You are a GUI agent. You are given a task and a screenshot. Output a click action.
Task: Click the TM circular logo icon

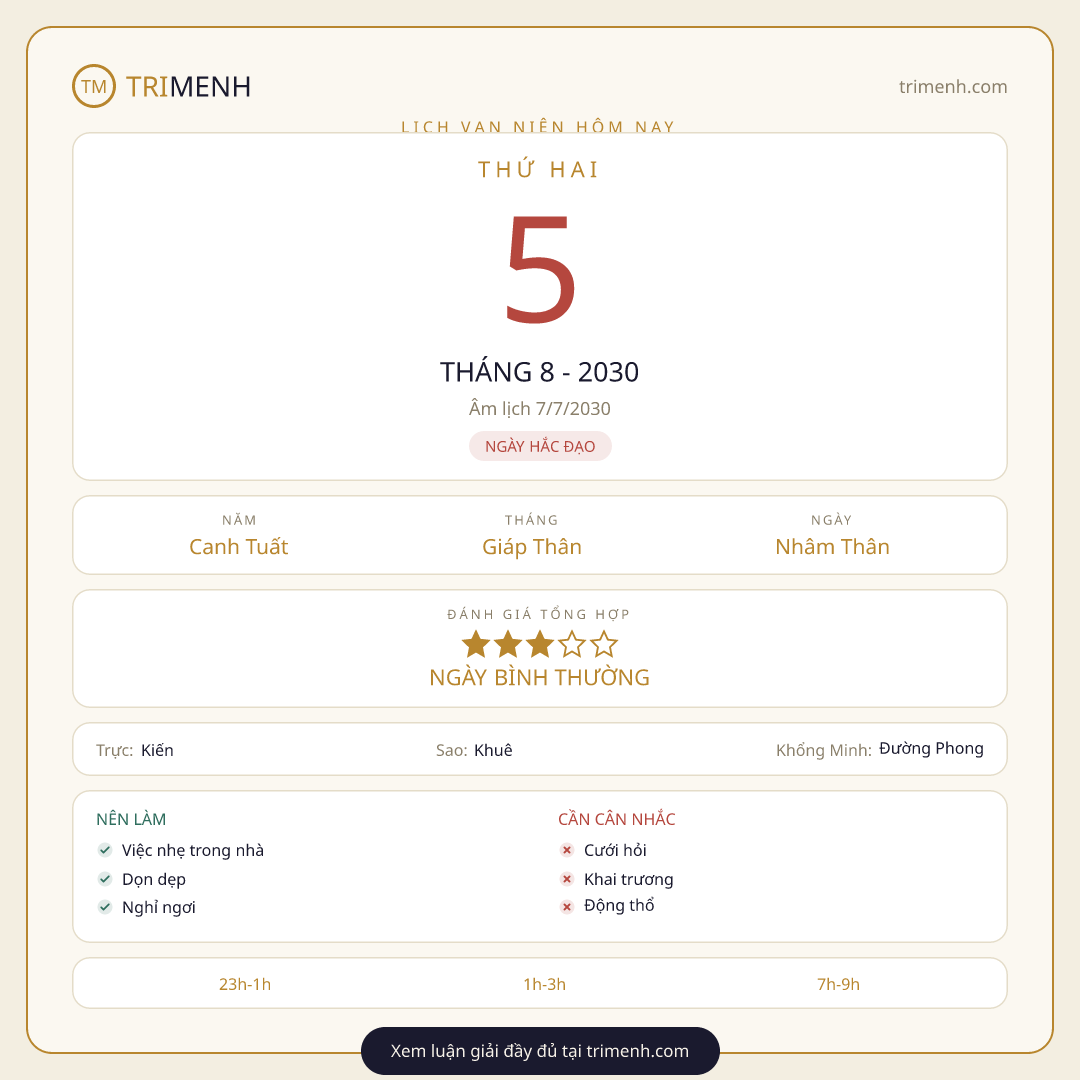coord(94,86)
